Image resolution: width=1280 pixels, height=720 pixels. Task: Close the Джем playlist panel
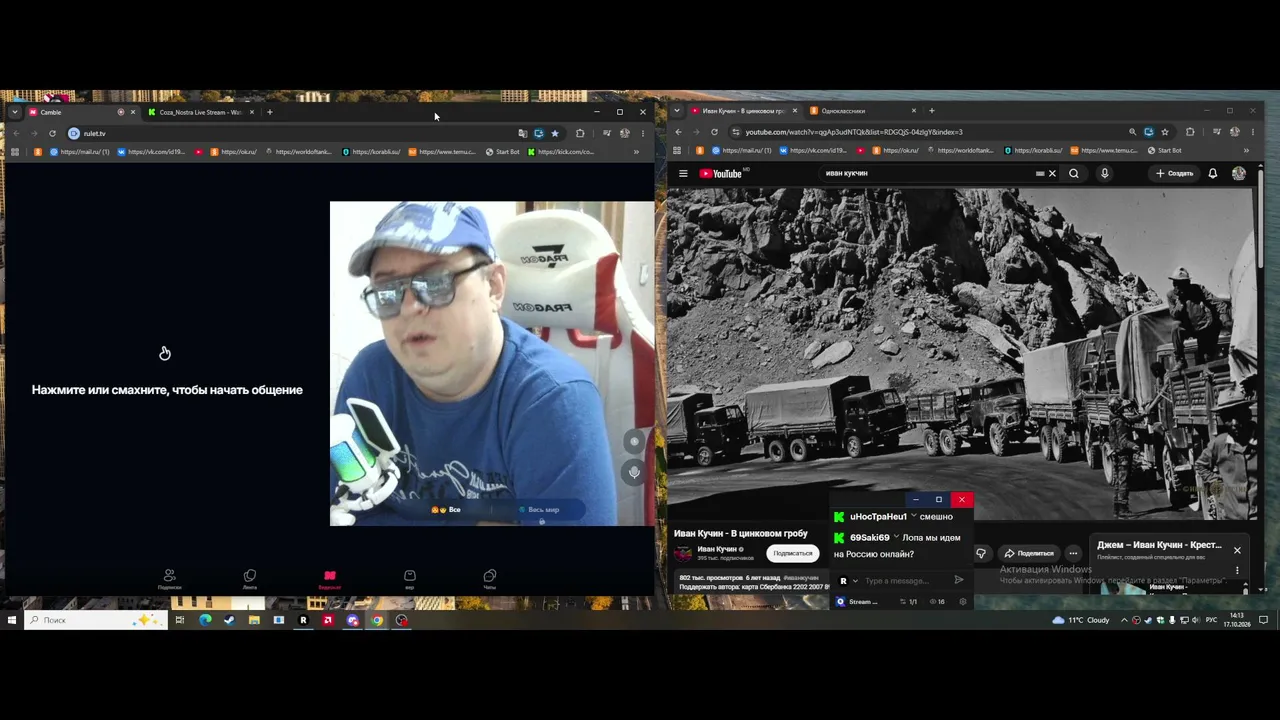1237,550
